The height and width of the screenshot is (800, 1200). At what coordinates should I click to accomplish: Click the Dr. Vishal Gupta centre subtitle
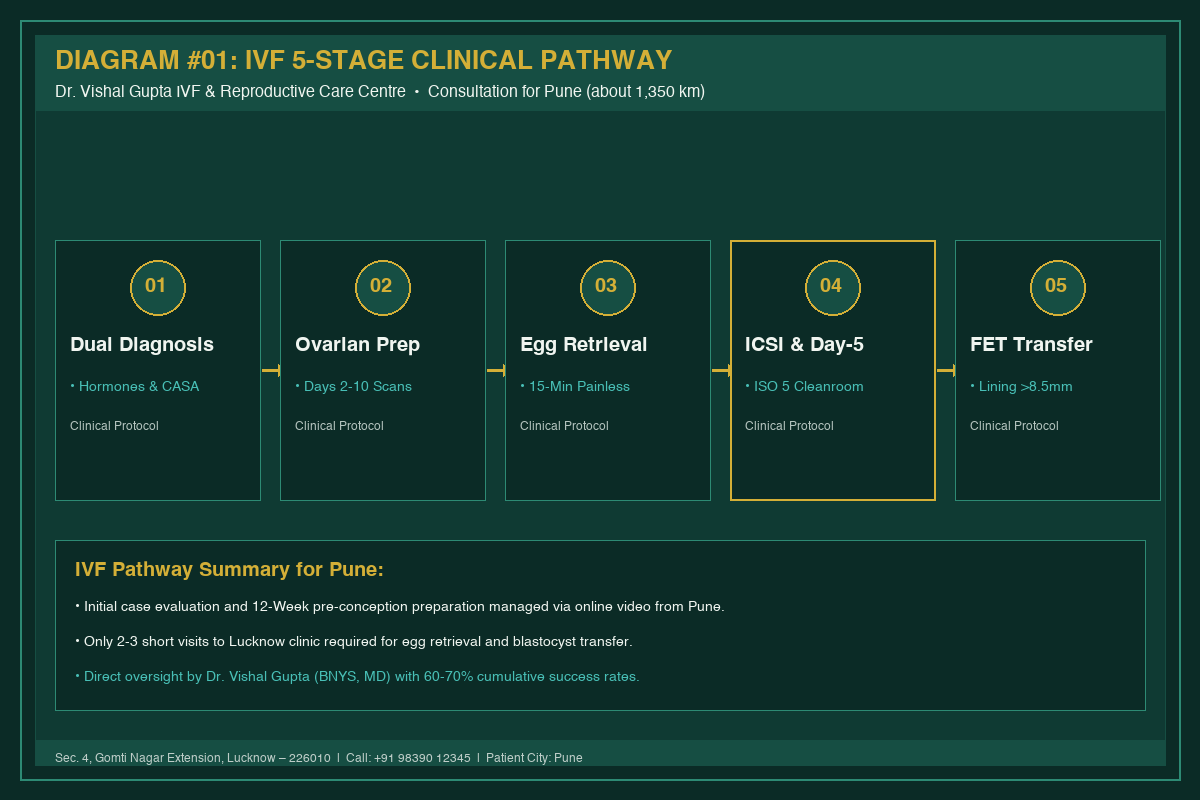pos(380,91)
